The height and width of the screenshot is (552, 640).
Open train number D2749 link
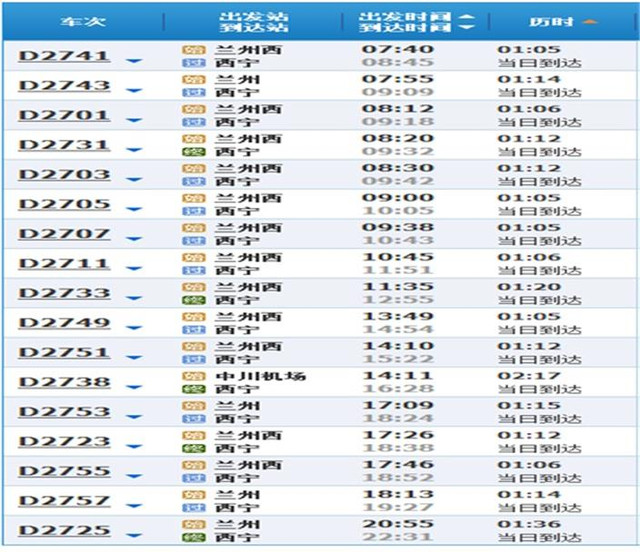coord(64,322)
